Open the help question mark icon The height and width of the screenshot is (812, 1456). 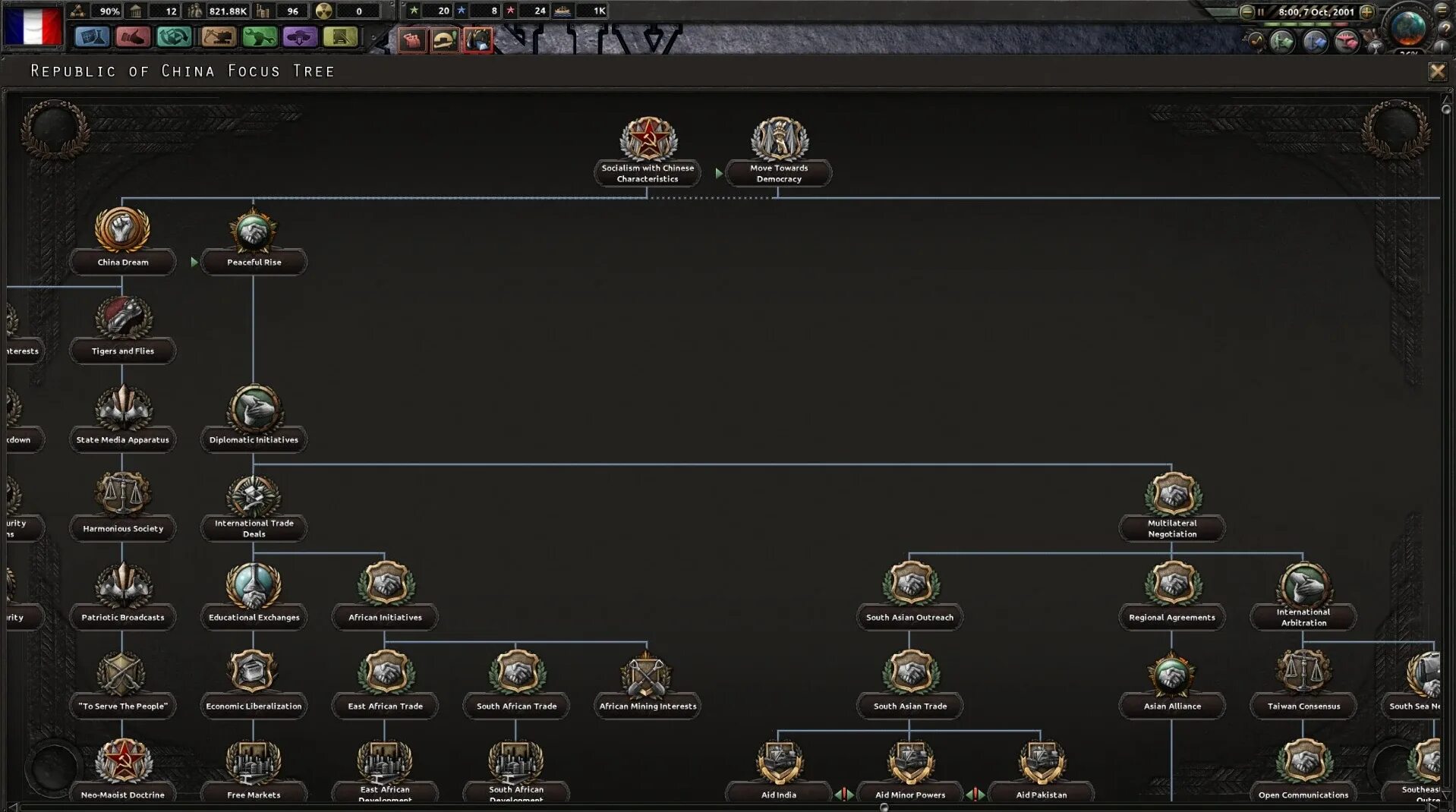(x=1445, y=30)
